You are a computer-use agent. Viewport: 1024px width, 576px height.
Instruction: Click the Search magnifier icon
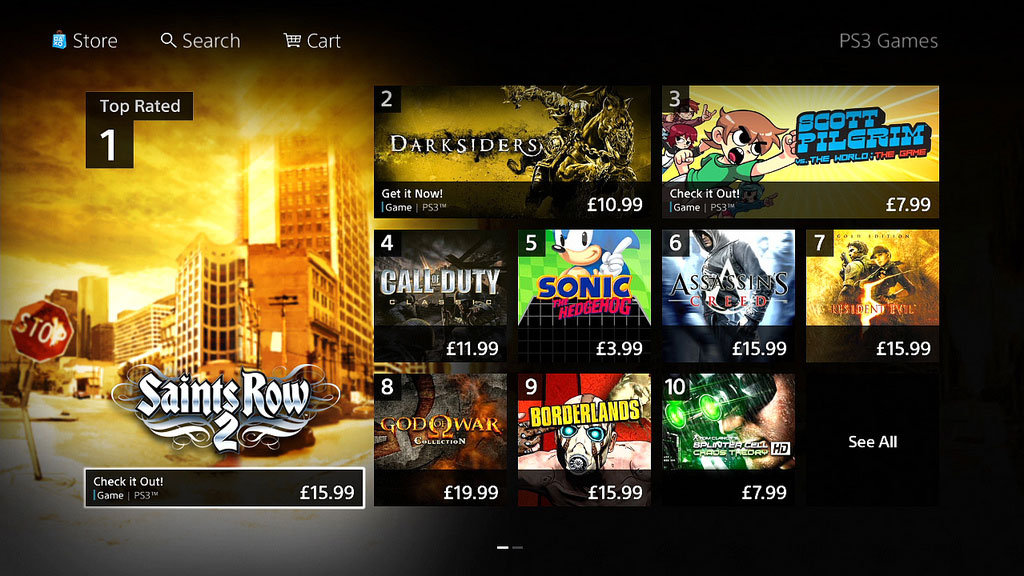(x=168, y=40)
